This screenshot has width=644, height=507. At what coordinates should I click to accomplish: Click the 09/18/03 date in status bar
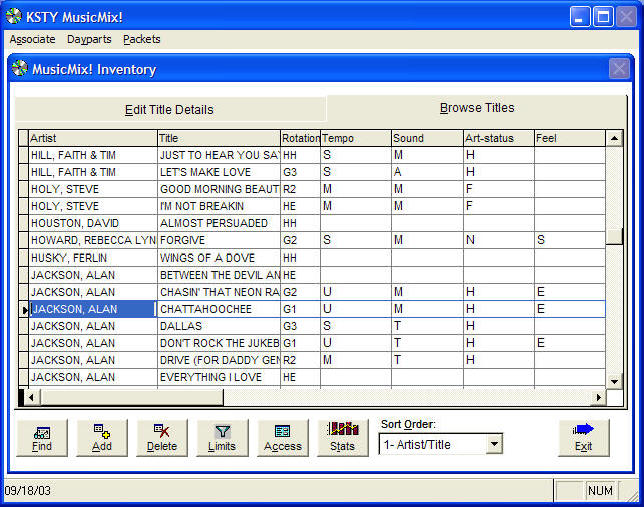pyautogui.click(x=28, y=491)
